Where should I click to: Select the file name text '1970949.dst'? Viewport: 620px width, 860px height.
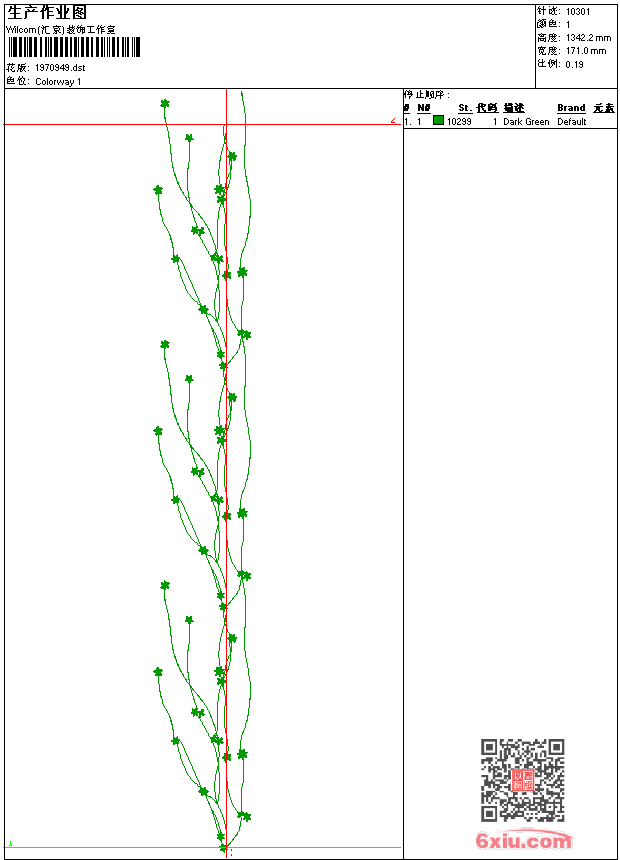pyautogui.click(x=60, y=67)
